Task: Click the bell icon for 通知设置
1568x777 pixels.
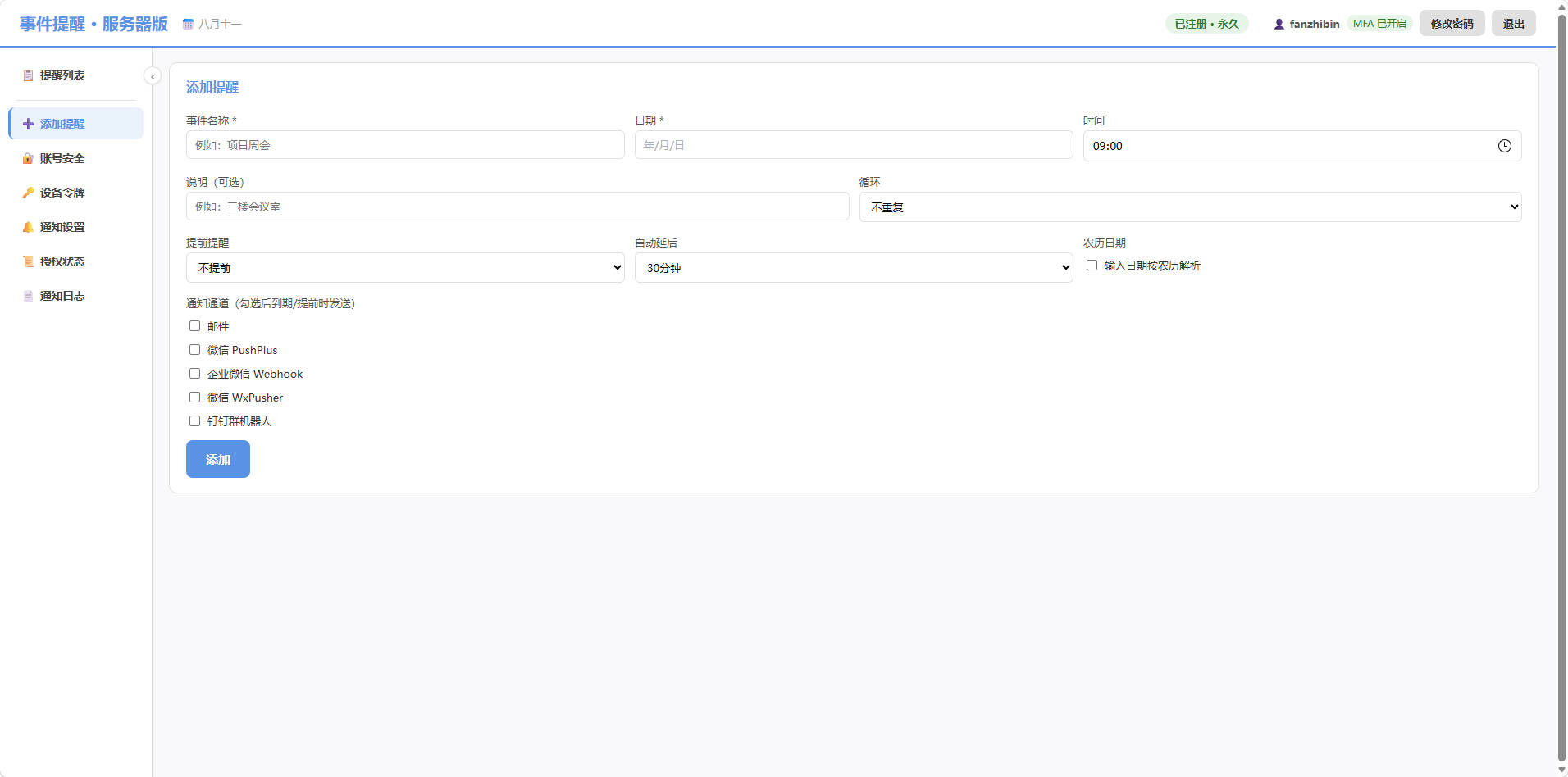Action: click(28, 227)
